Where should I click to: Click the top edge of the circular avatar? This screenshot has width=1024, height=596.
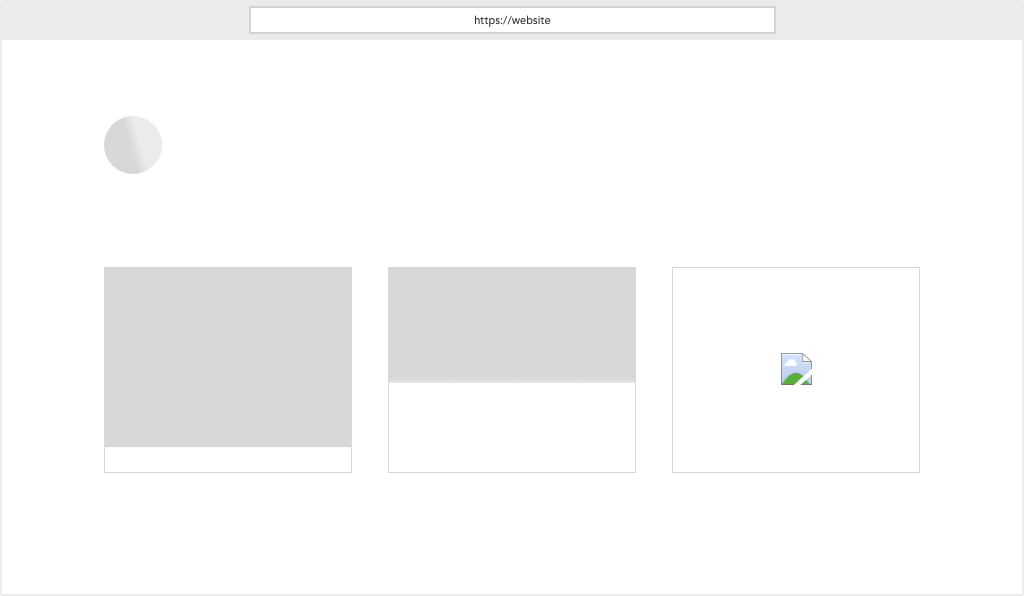(x=132, y=117)
